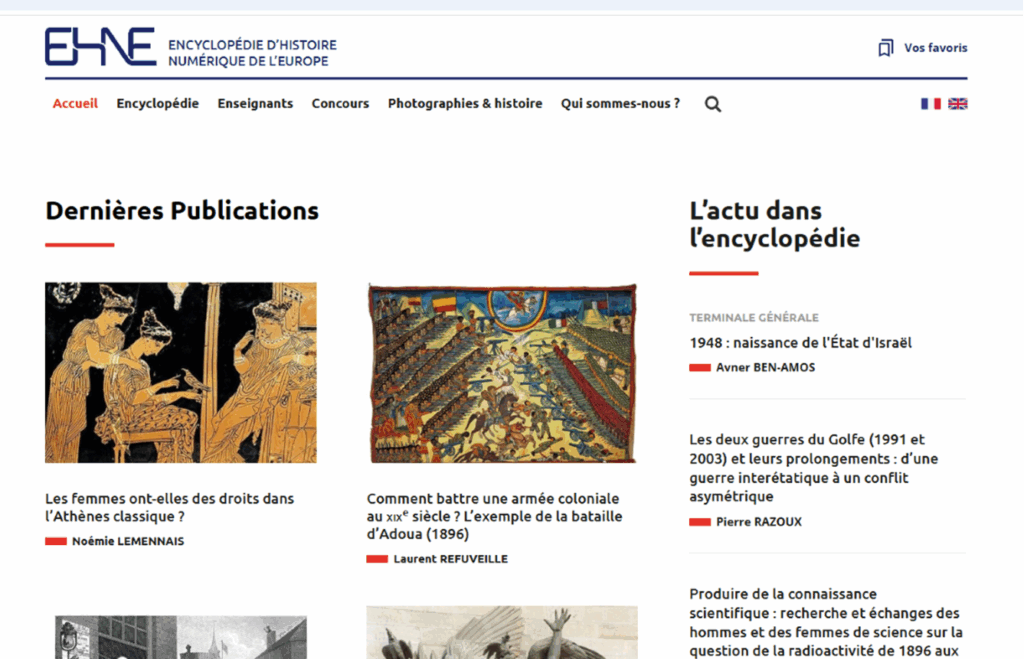Open the Produire de la connaissance scientifique article
1024x659 pixels.
[x=826, y=622]
